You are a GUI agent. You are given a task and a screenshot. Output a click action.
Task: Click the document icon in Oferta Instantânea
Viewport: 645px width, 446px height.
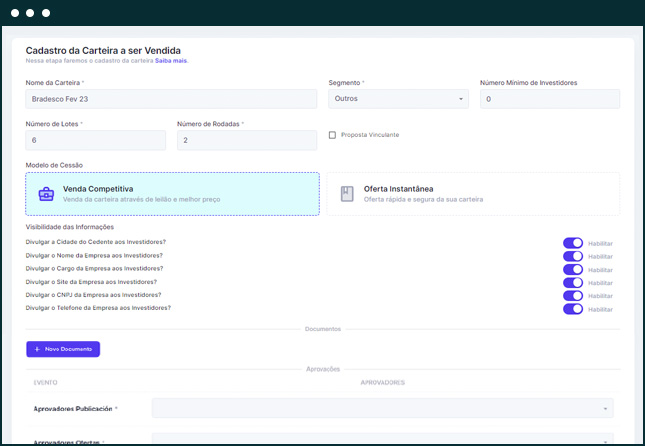(347, 194)
